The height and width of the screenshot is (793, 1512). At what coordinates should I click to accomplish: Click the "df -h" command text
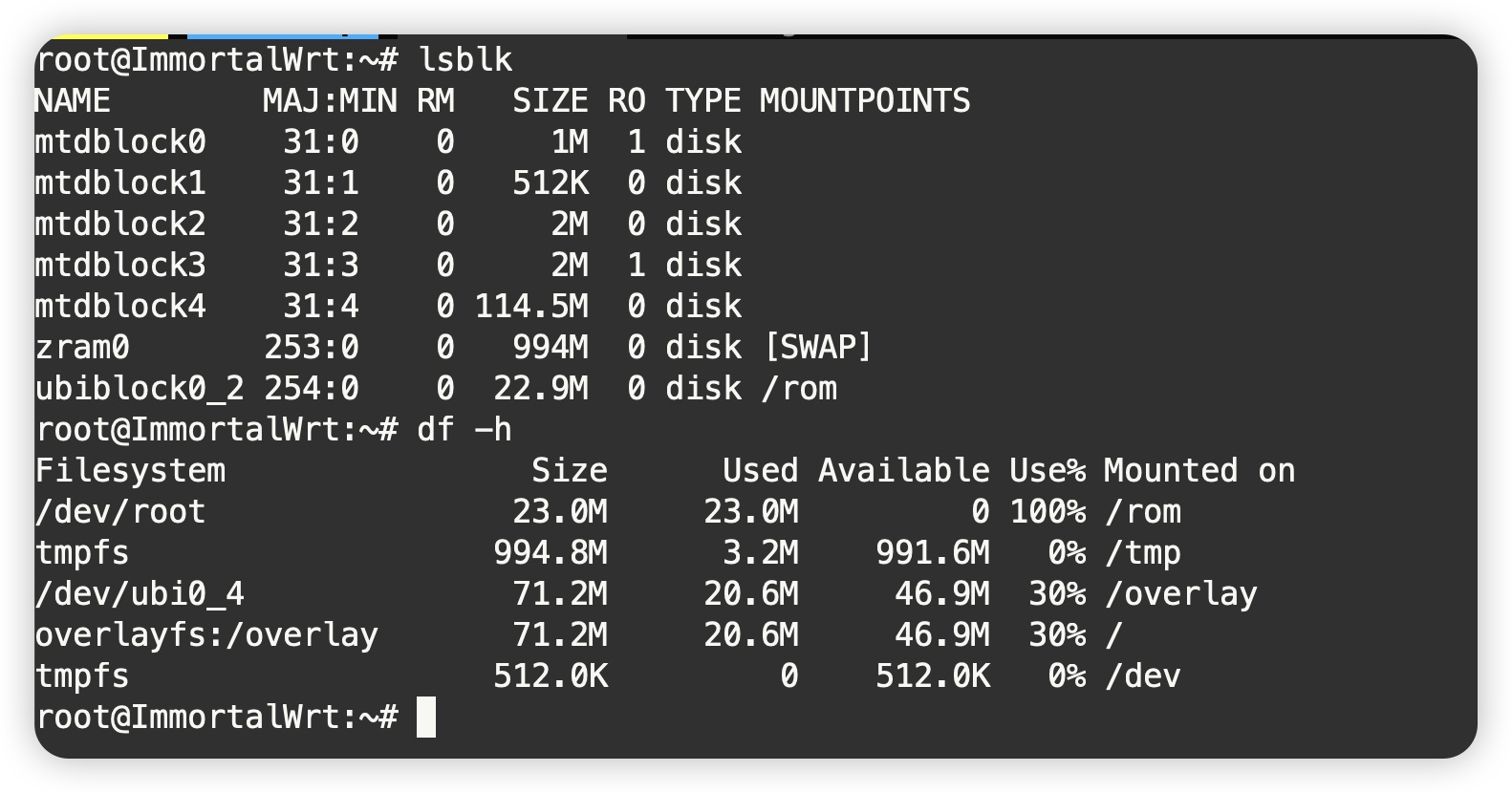pyautogui.click(x=464, y=430)
